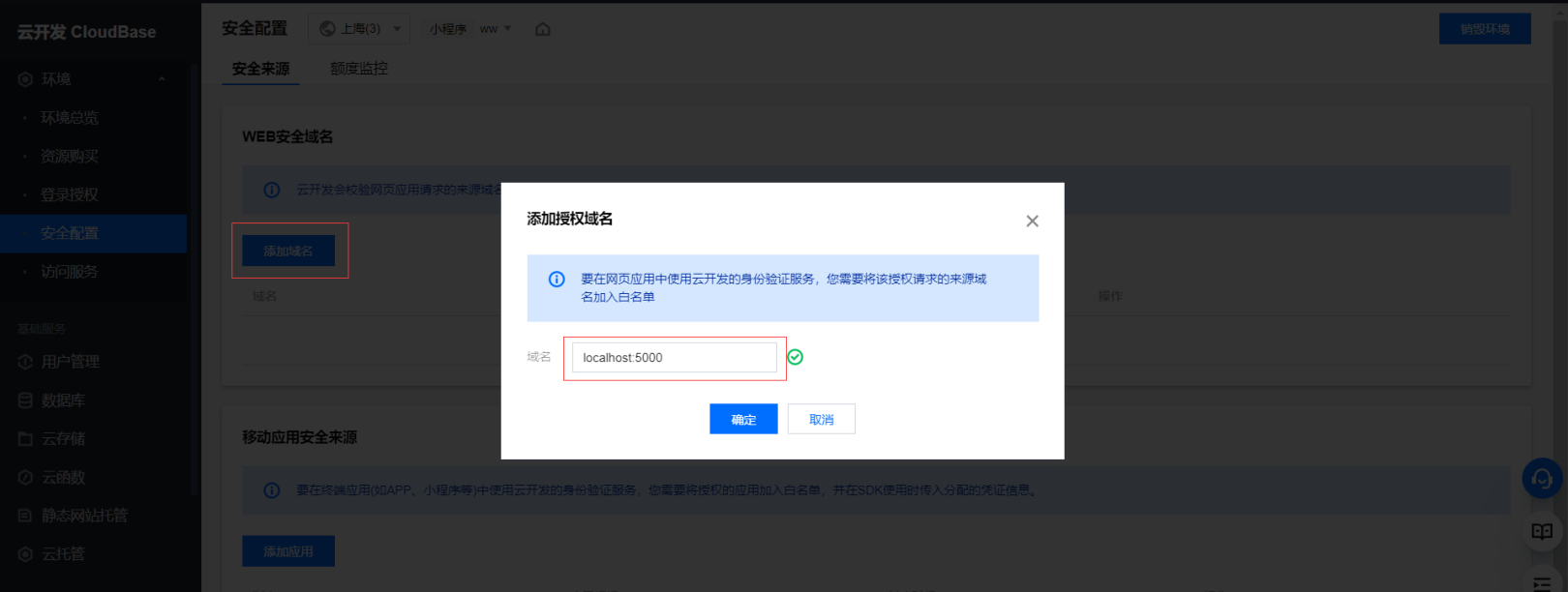
Task: Close the 添加授权域名 dialog
Action: [x=1032, y=222]
